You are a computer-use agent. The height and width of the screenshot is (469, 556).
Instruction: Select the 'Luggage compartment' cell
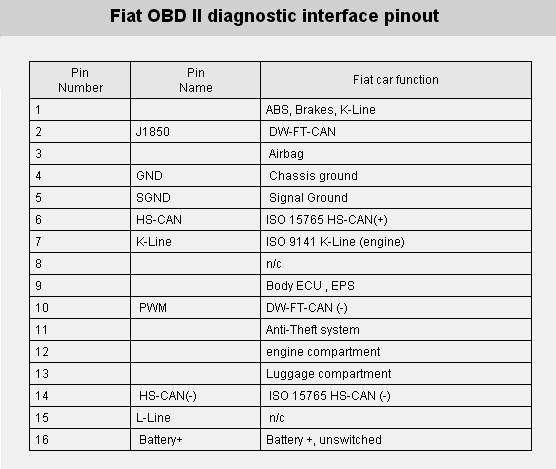coord(396,374)
